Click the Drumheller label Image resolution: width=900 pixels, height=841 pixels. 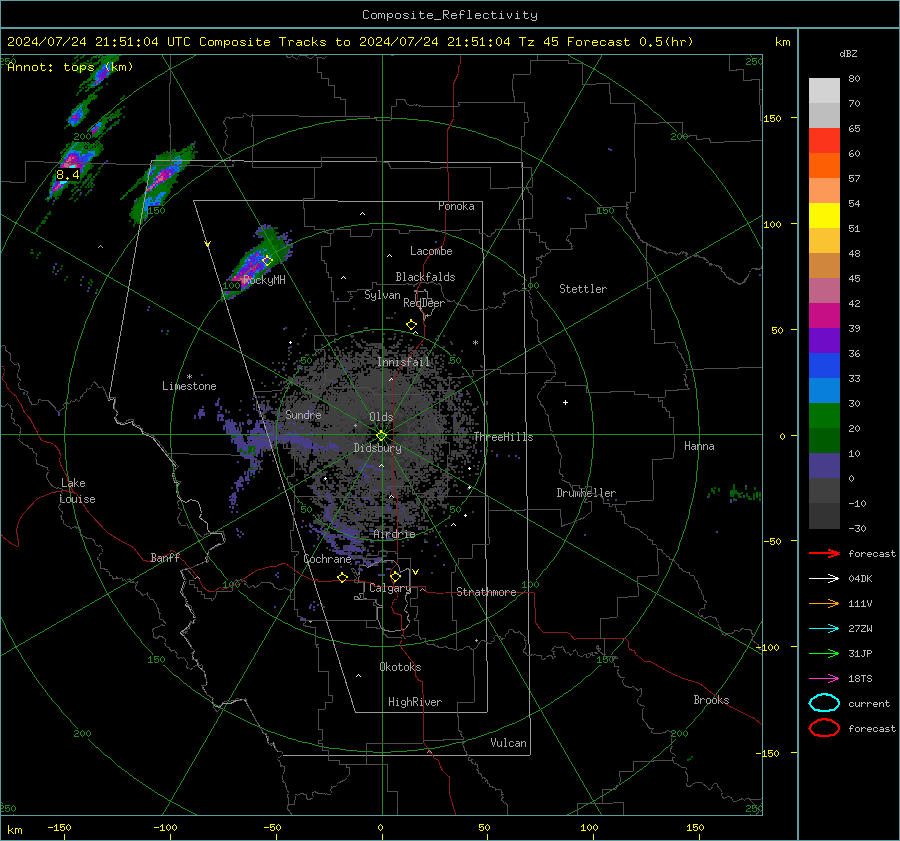586,493
